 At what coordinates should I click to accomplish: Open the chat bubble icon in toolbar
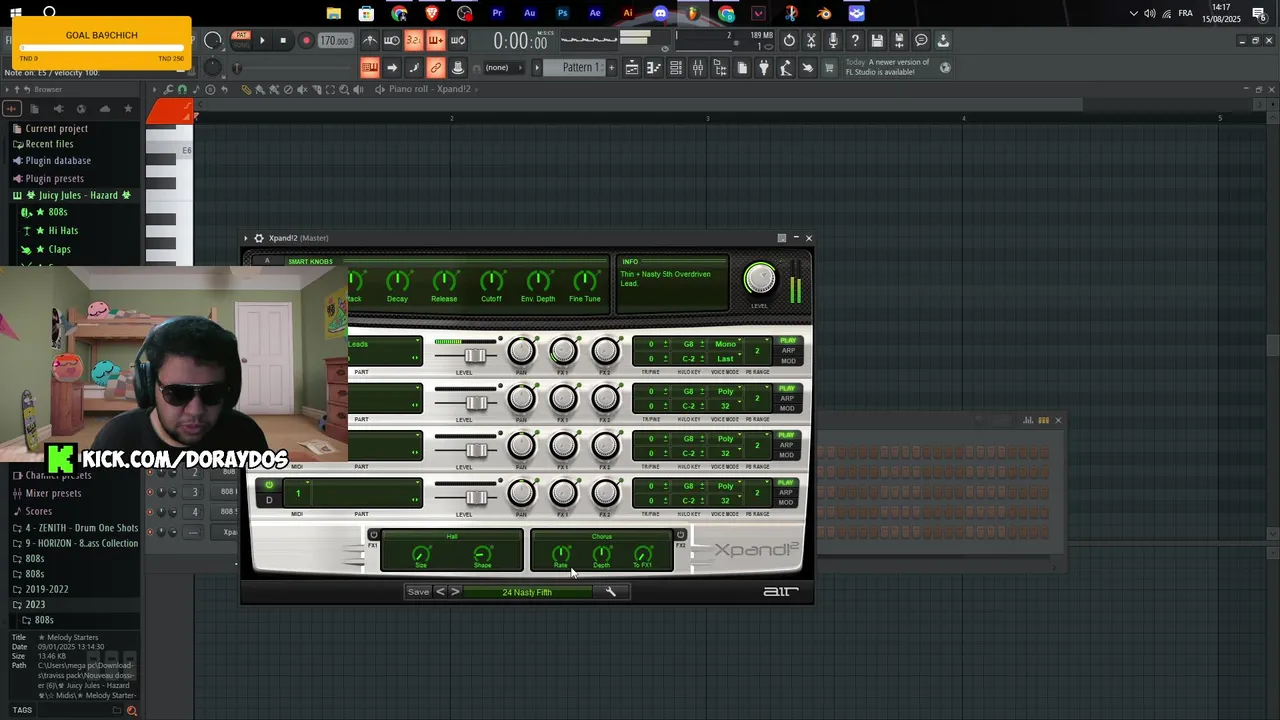(x=921, y=40)
